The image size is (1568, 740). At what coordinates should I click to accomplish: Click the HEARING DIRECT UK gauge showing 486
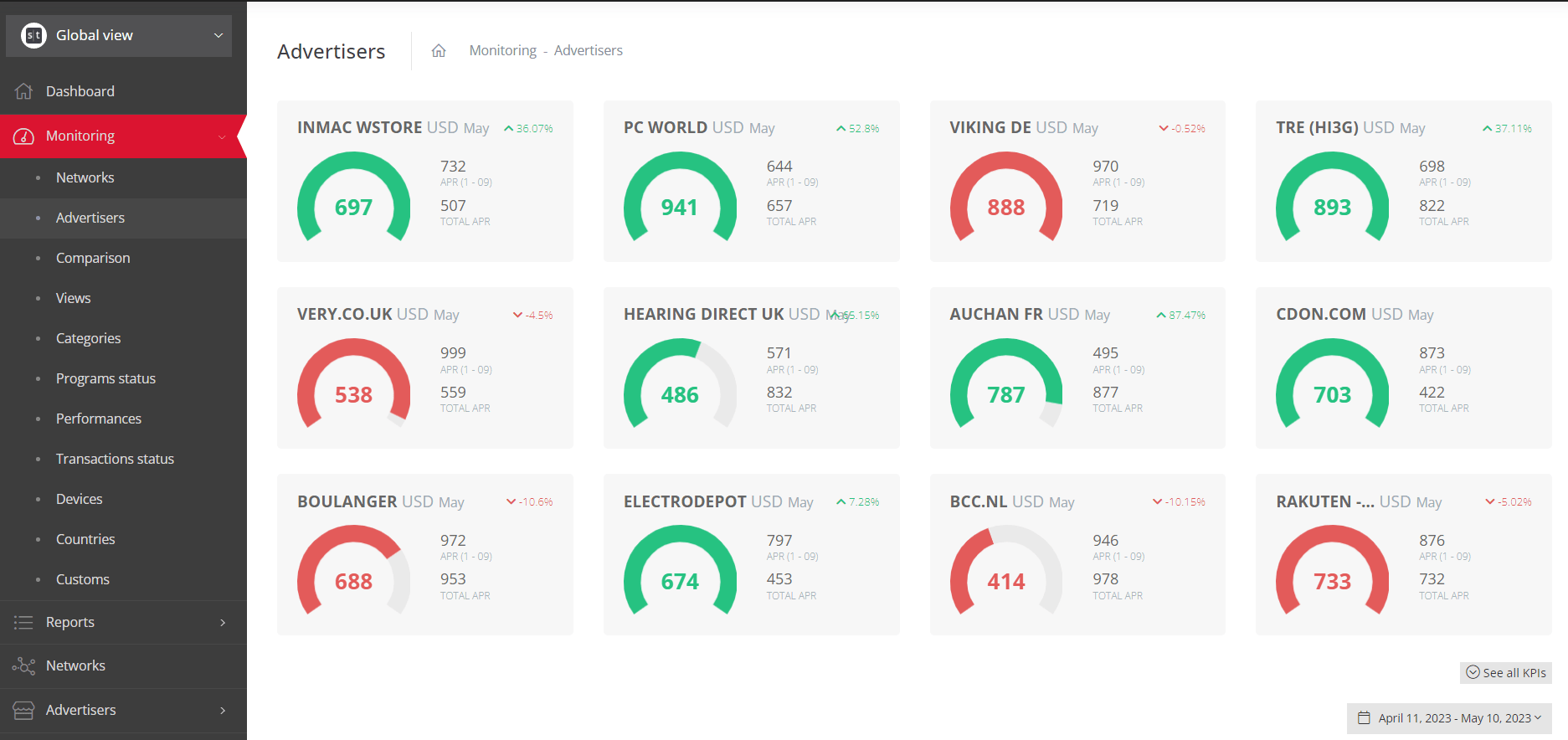pyautogui.click(x=680, y=384)
